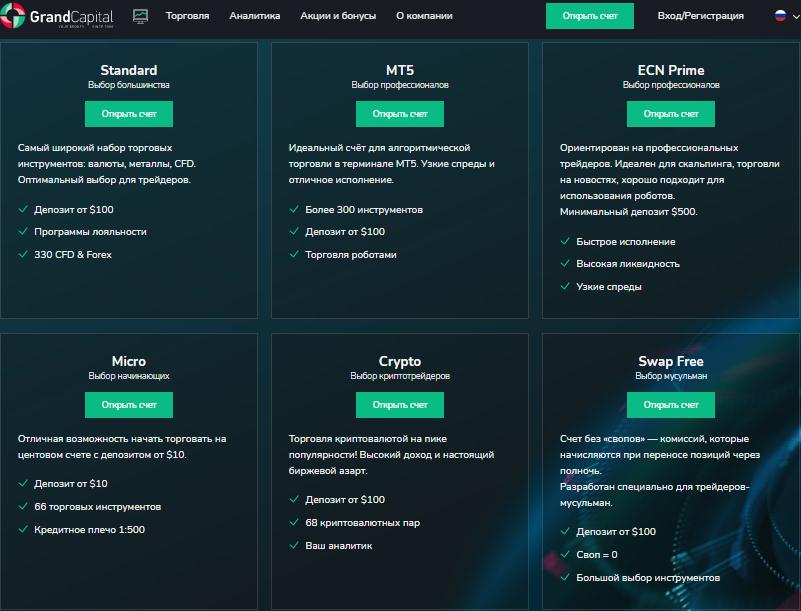Click the checkmark next to Узкие спреды
Screen dimensions: 801x611
[x=565, y=287]
